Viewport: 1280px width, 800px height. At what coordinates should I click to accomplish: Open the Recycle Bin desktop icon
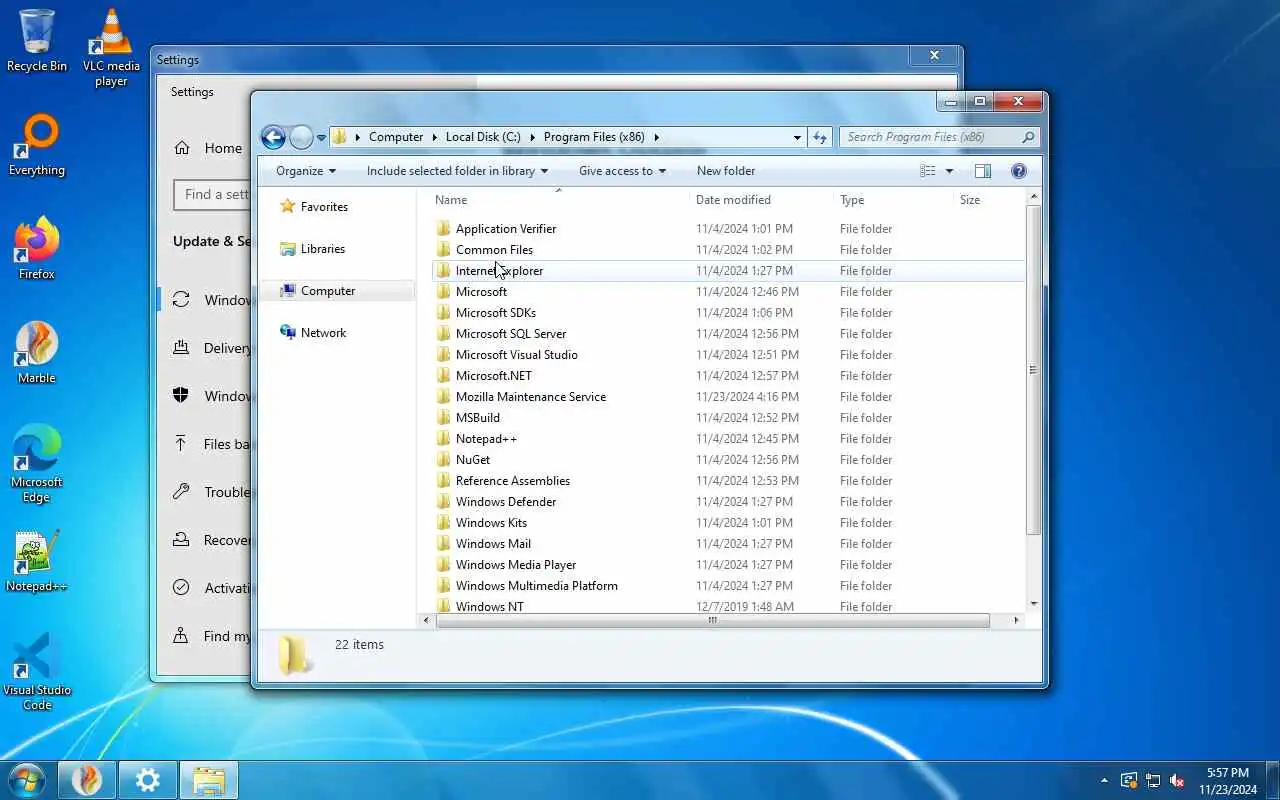[37, 40]
